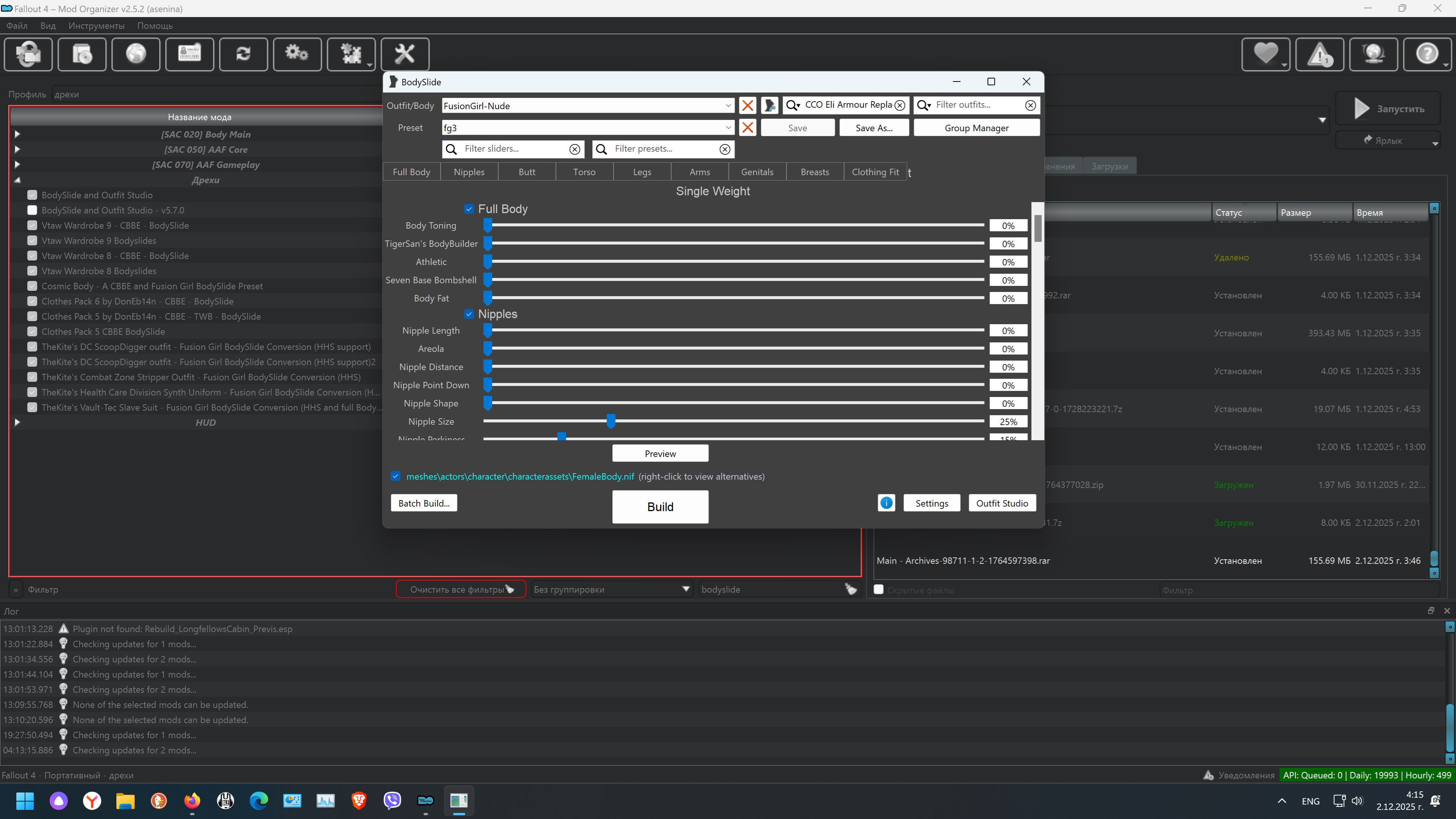Click the Nexus globe icon
Screen dimensions: 1456x819
click(136, 54)
